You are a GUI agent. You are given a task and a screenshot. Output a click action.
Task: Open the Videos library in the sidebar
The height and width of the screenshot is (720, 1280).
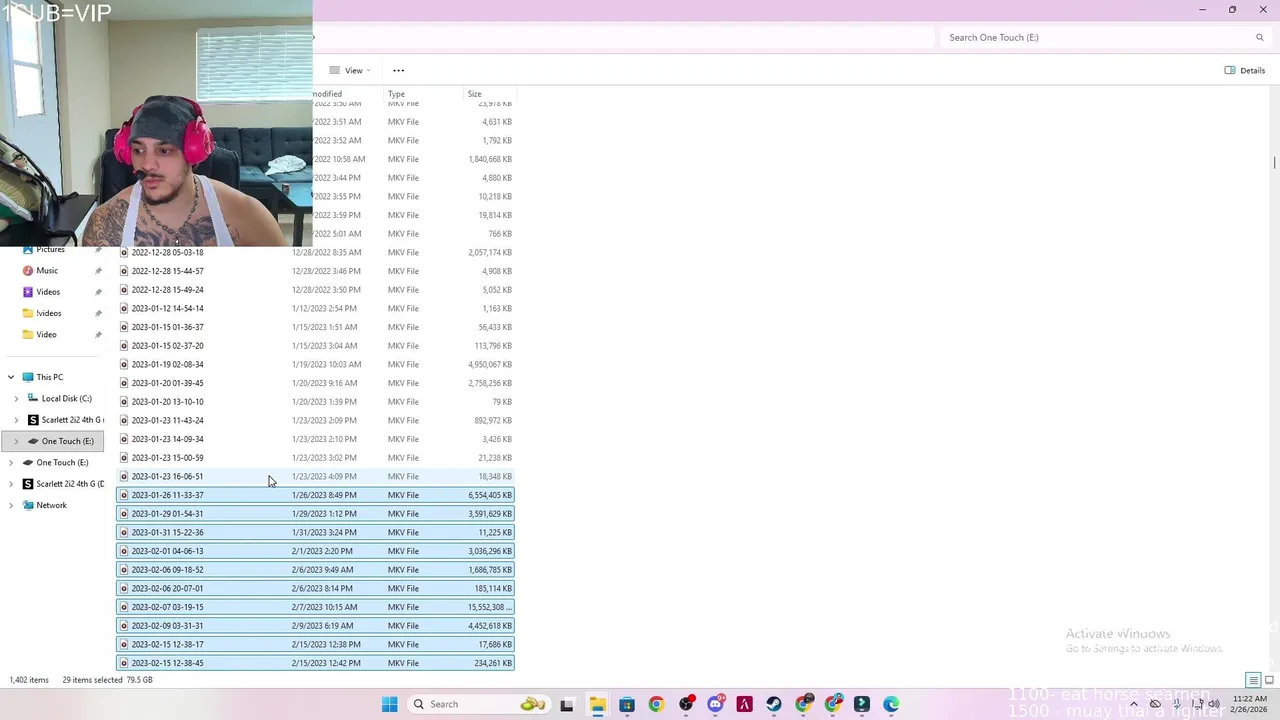48,292
